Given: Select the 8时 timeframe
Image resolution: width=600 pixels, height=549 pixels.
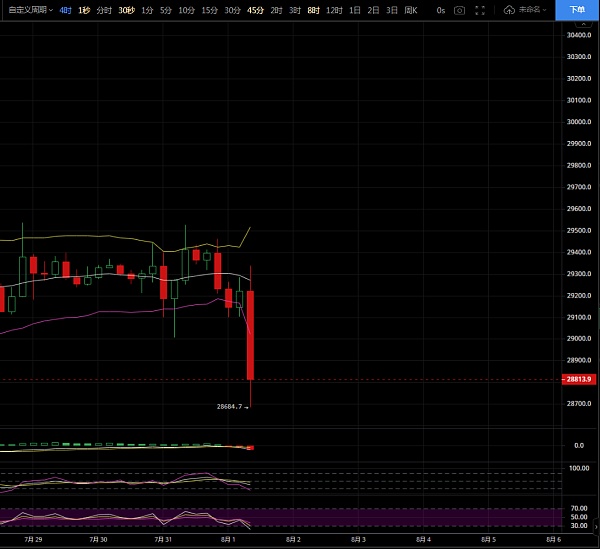Looking at the screenshot, I should tap(313, 10).
